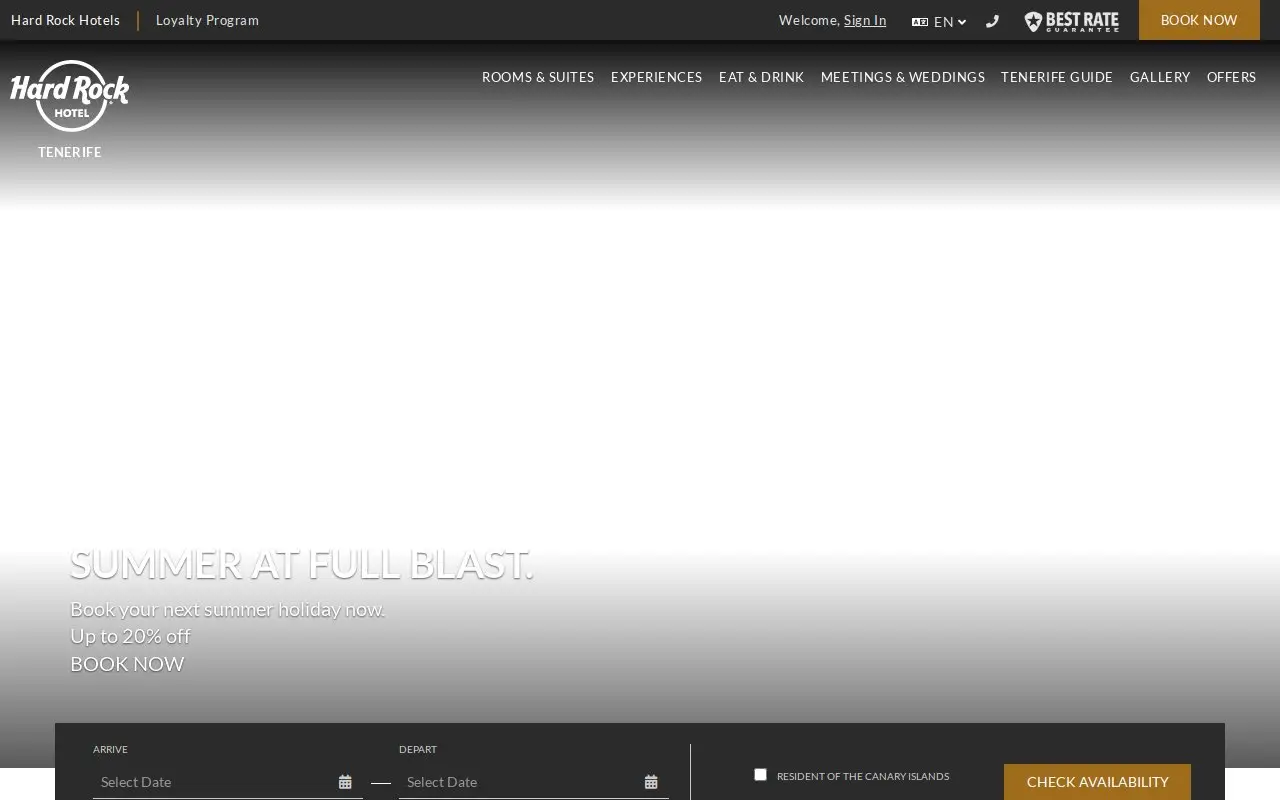Open Hard Rock Hotels link
The height and width of the screenshot is (800, 1280).
[65, 20]
